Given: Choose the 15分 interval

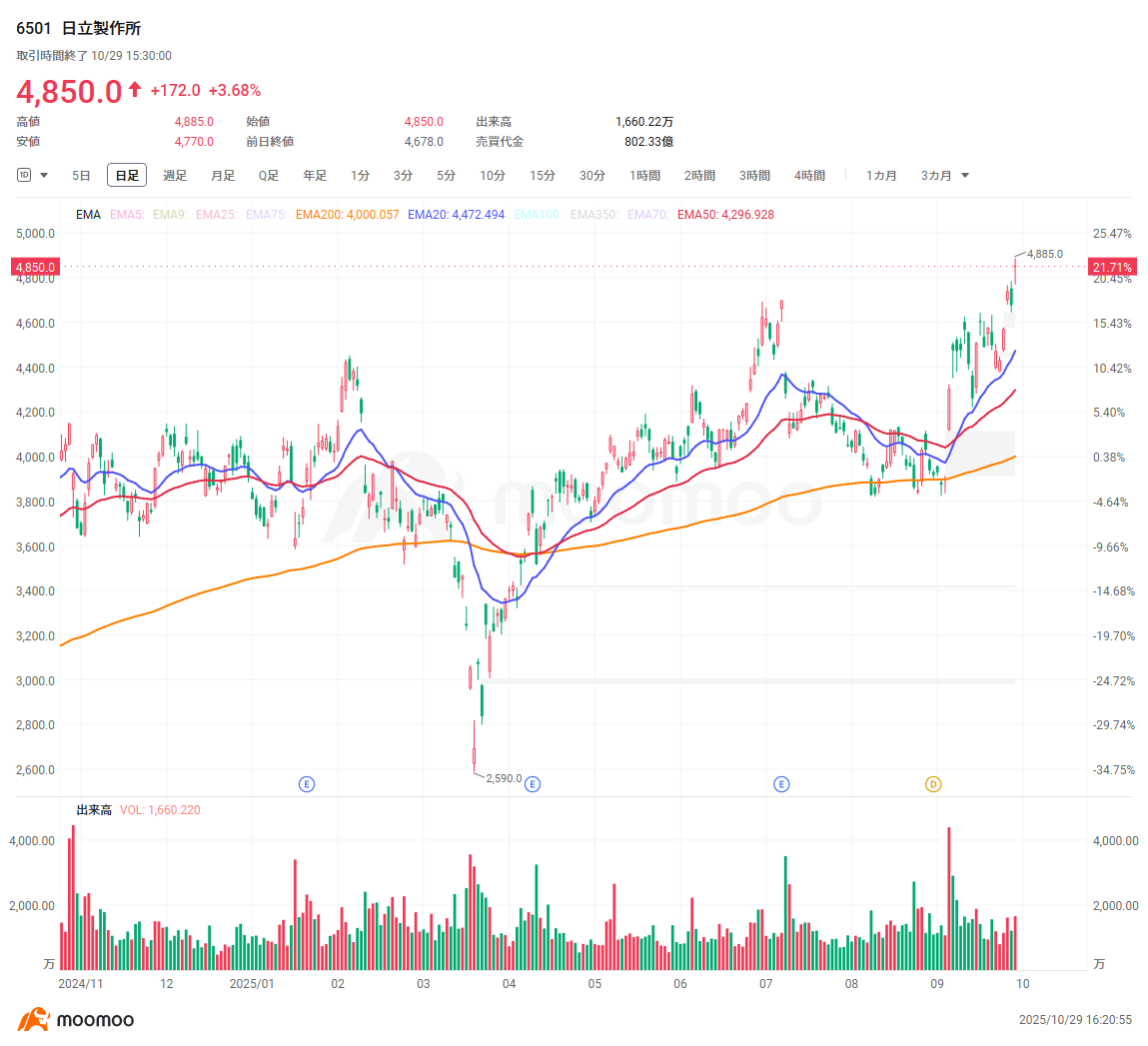Looking at the screenshot, I should click(x=543, y=176).
